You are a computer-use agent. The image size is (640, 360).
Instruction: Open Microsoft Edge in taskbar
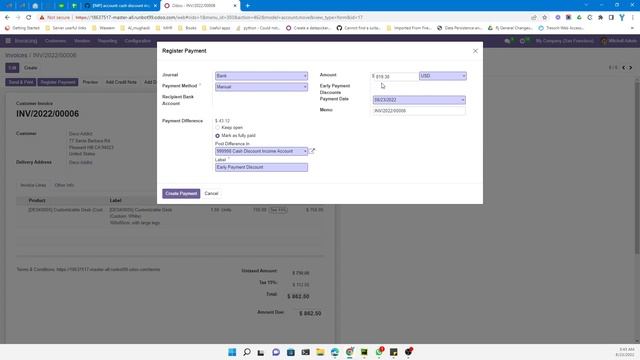pos(335,352)
